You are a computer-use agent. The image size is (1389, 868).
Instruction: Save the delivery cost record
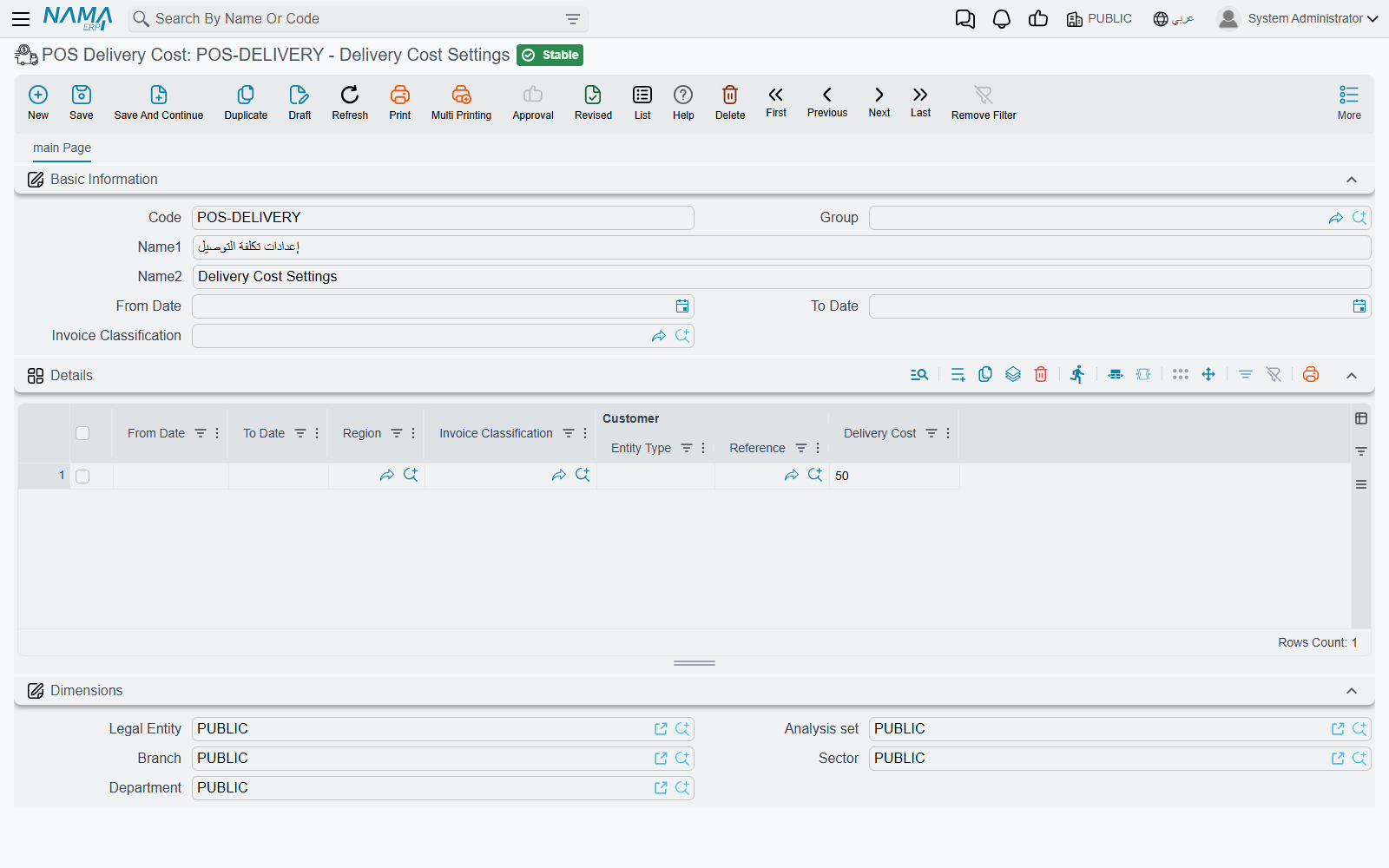[82, 102]
